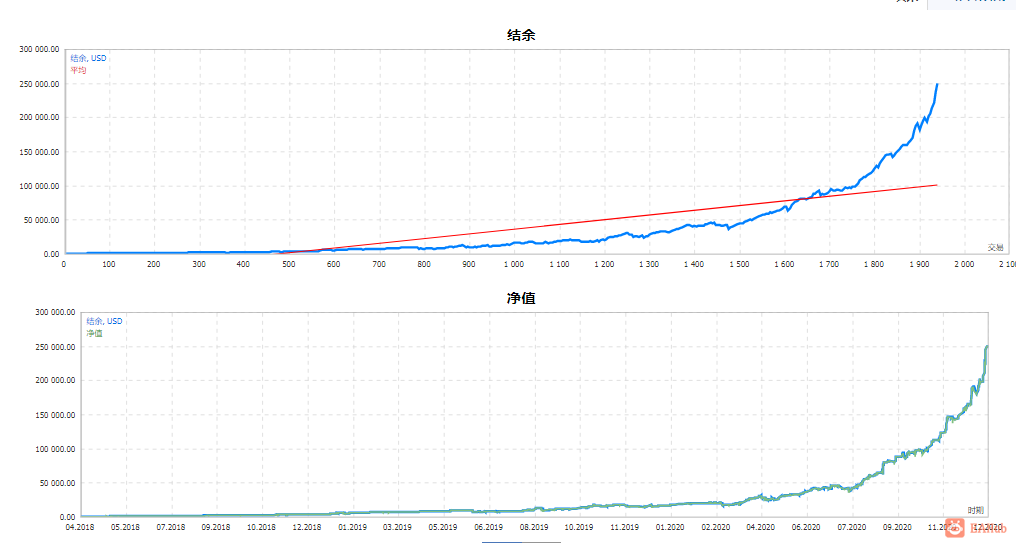Screen dimensions: 1016x543
Task: Click trade number 1 900 on the x-axis
Action: point(919,264)
